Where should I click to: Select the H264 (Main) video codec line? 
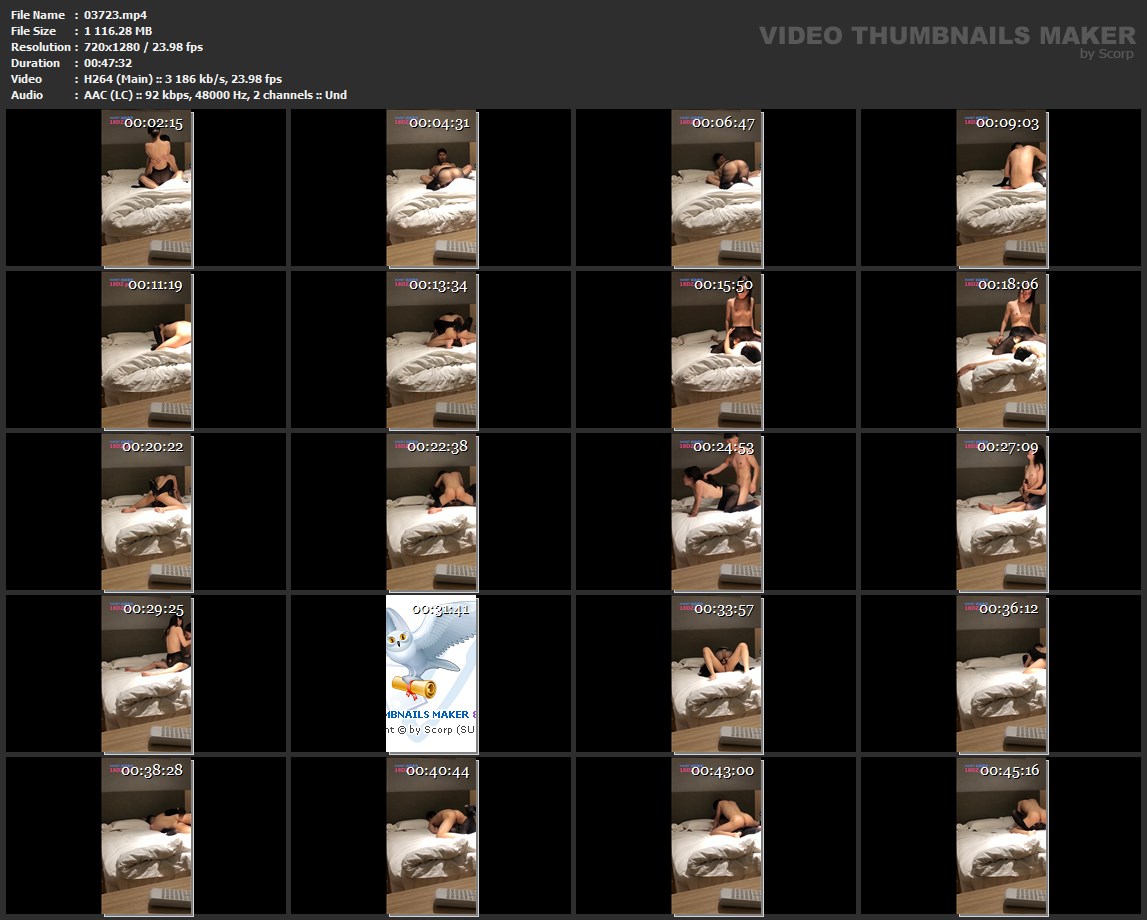pyautogui.click(x=183, y=79)
